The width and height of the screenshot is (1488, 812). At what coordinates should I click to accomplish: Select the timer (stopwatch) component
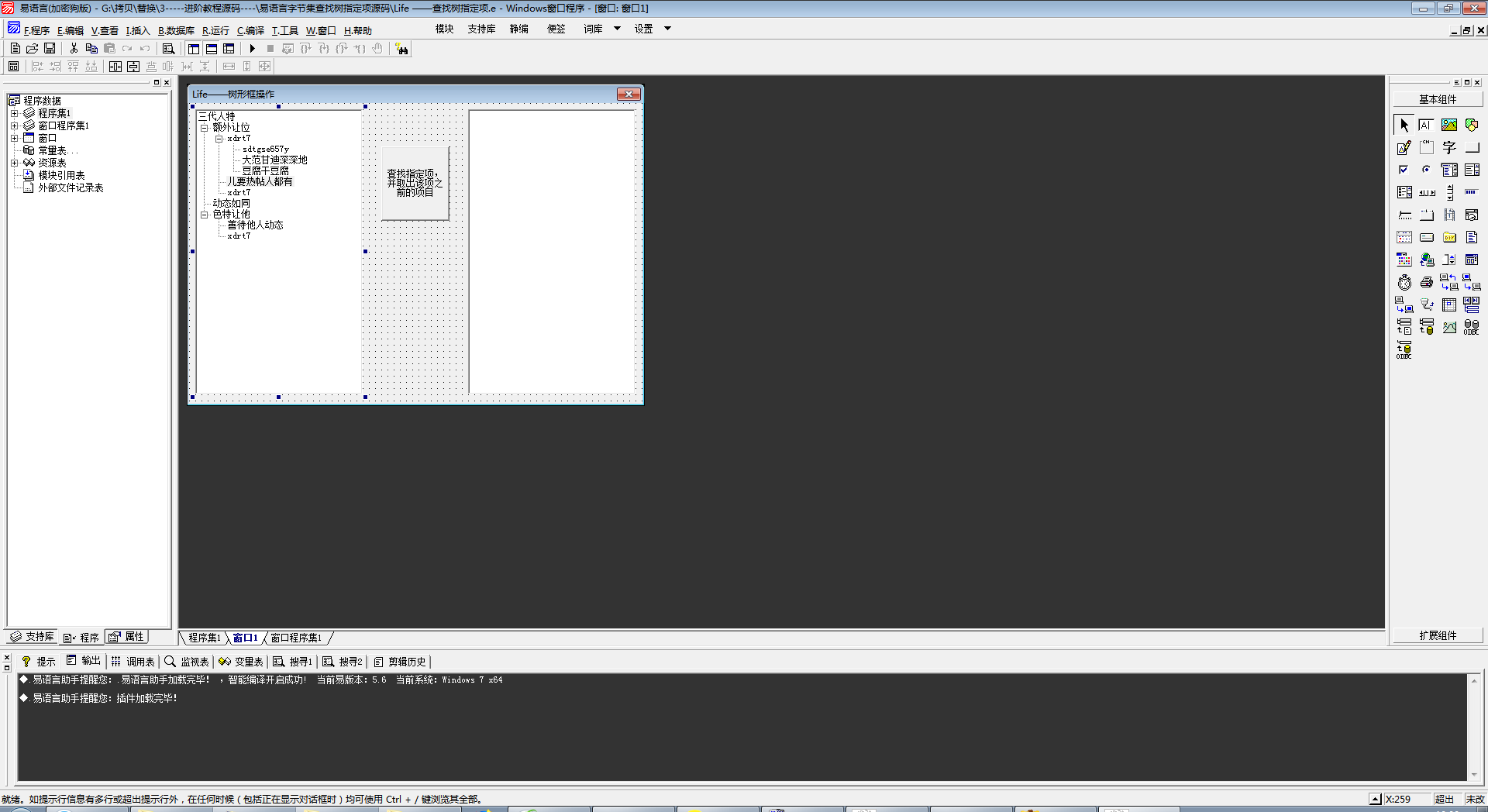click(x=1404, y=283)
